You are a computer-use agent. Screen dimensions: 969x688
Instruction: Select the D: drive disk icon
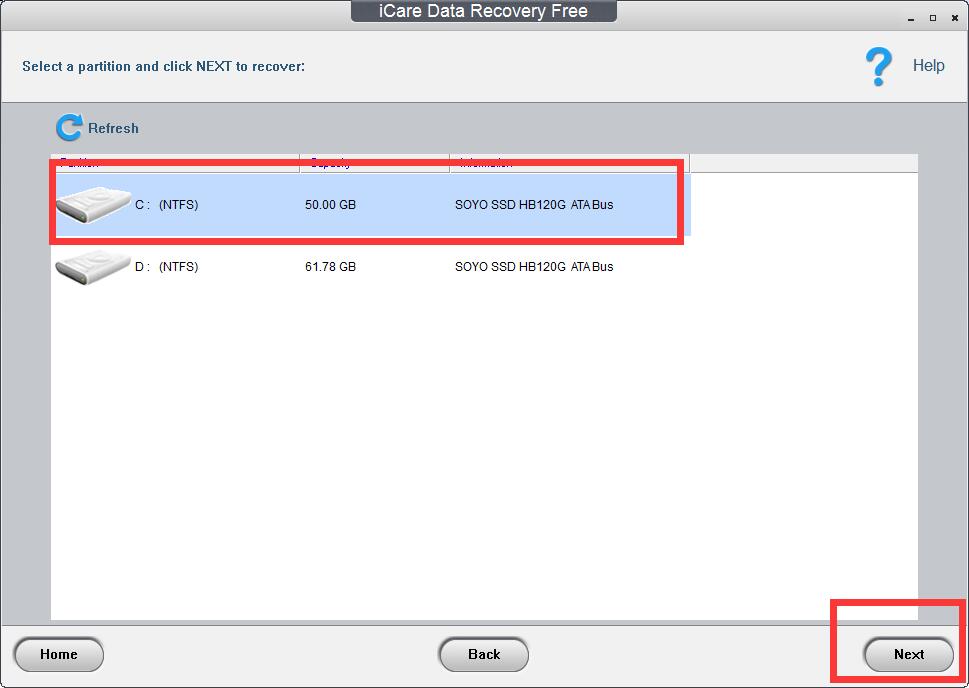[93, 266]
